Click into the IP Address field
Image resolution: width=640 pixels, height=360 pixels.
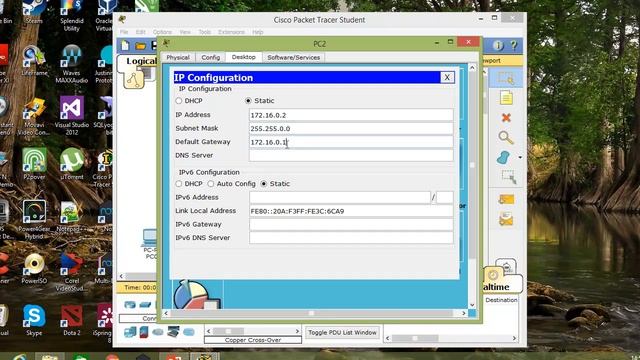[351, 115]
